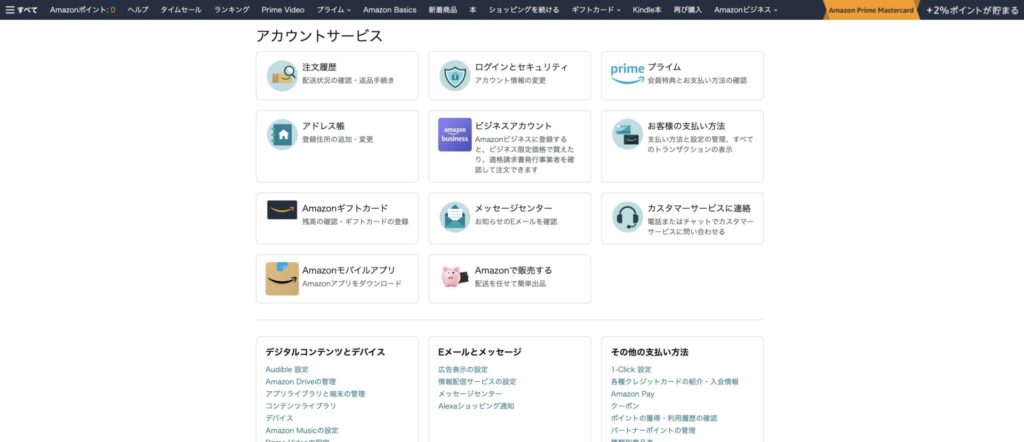Image resolution: width=1024 pixels, height=442 pixels.
Task: Click the 残高の確認・ギフトカードの登録 description text
Action: click(x=355, y=222)
